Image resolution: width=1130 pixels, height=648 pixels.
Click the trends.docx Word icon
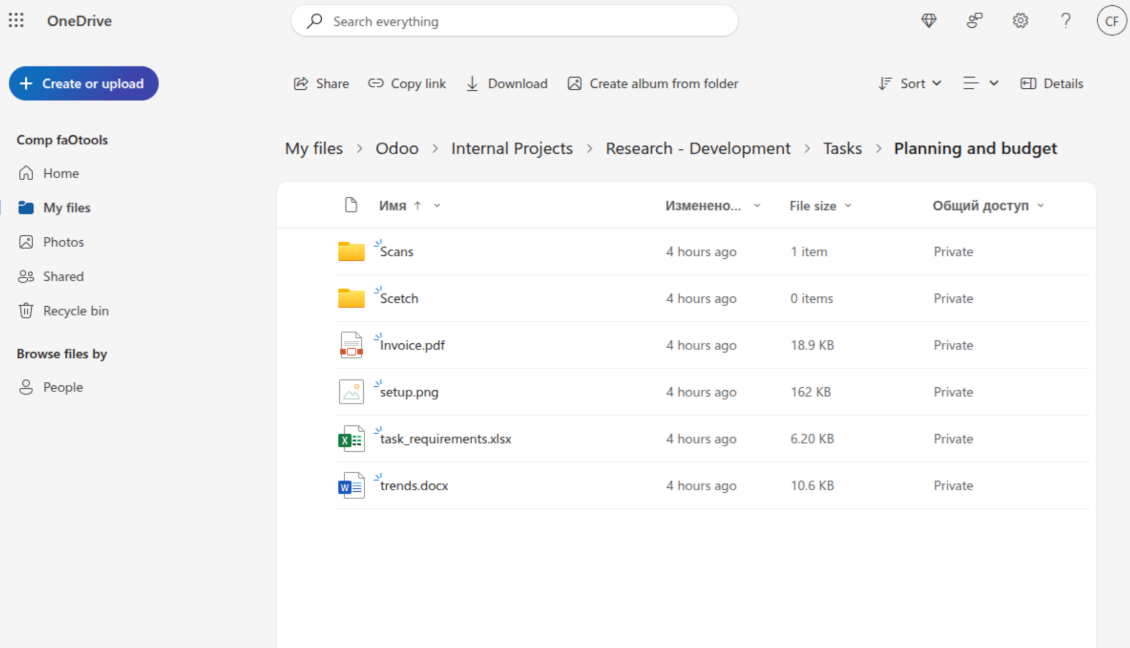(x=351, y=486)
